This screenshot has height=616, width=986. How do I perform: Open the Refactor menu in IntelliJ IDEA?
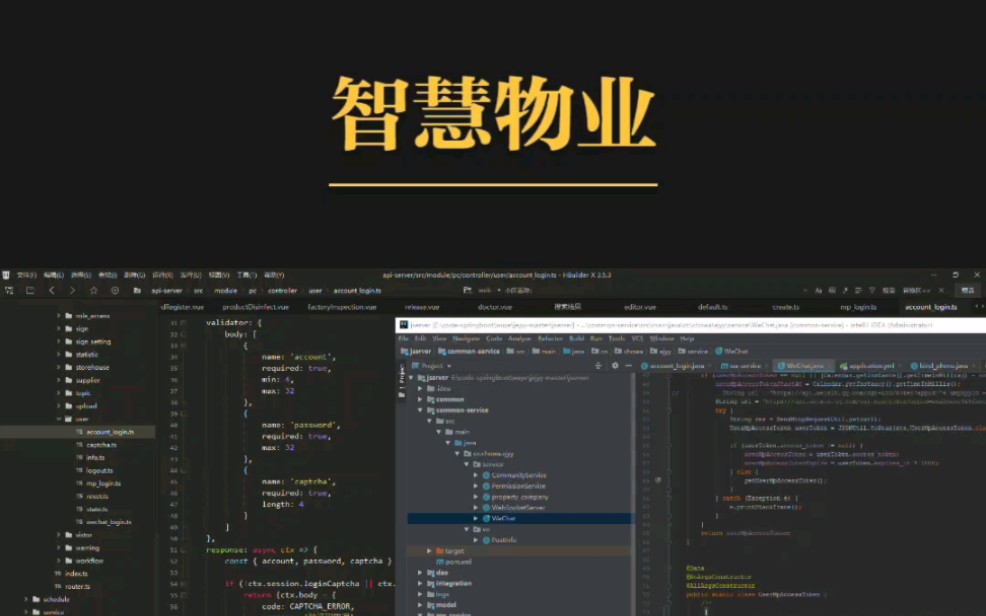click(551, 339)
